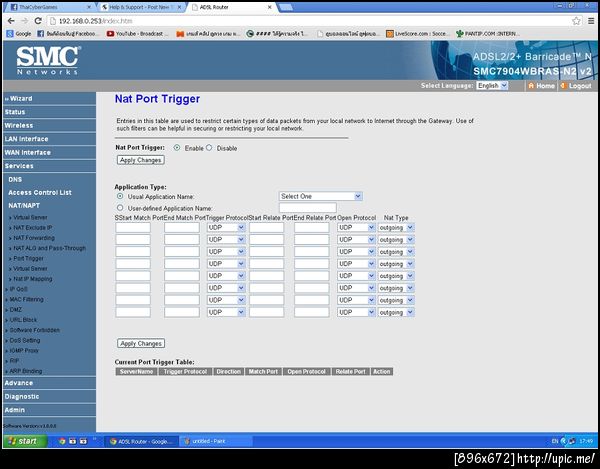Screen dimensions: 600x469
Task: Open the NAT Forwarding sidebar link
Action: pyautogui.click(x=34, y=238)
